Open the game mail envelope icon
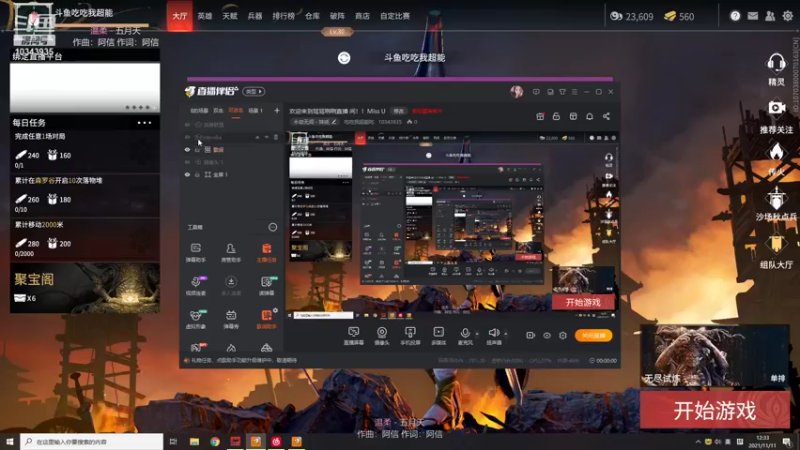This screenshot has width=800, height=450. [x=753, y=16]
